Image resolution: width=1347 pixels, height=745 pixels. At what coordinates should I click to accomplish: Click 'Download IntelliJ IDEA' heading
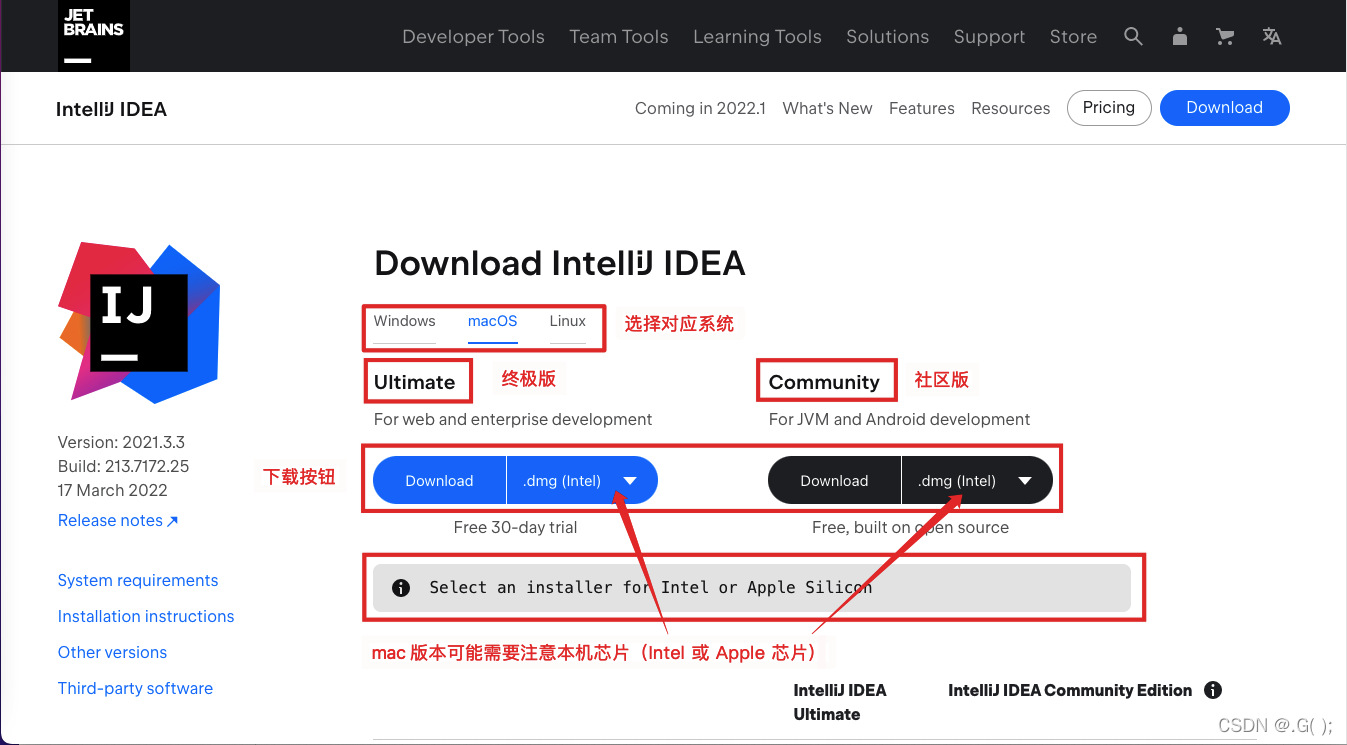[x=560, y=264]
